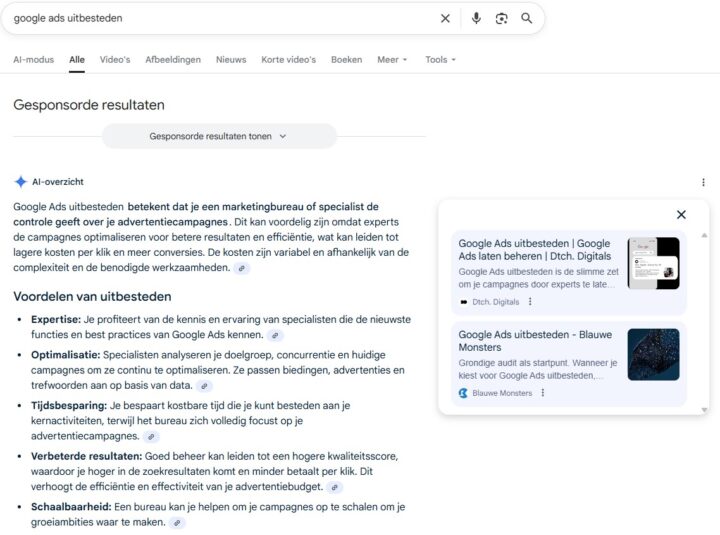Click the Blauwe Monsters favicon

[463, 393]
